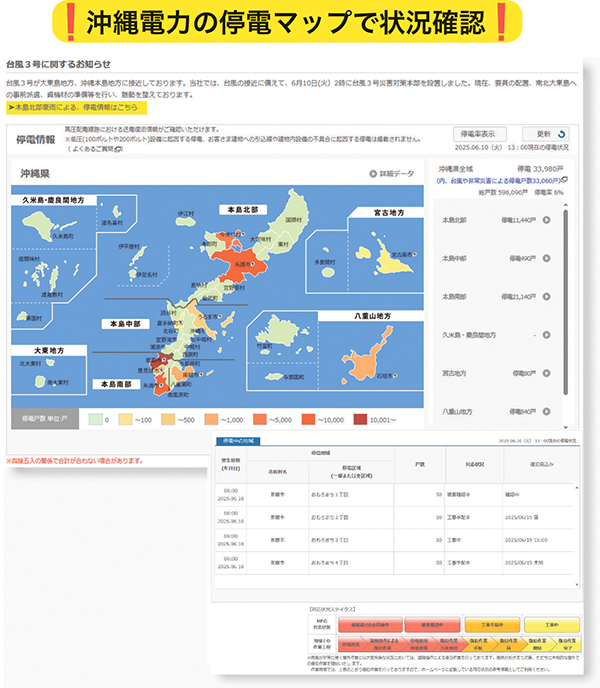Click the 名護市 area on the map

(x=241, y=262)
